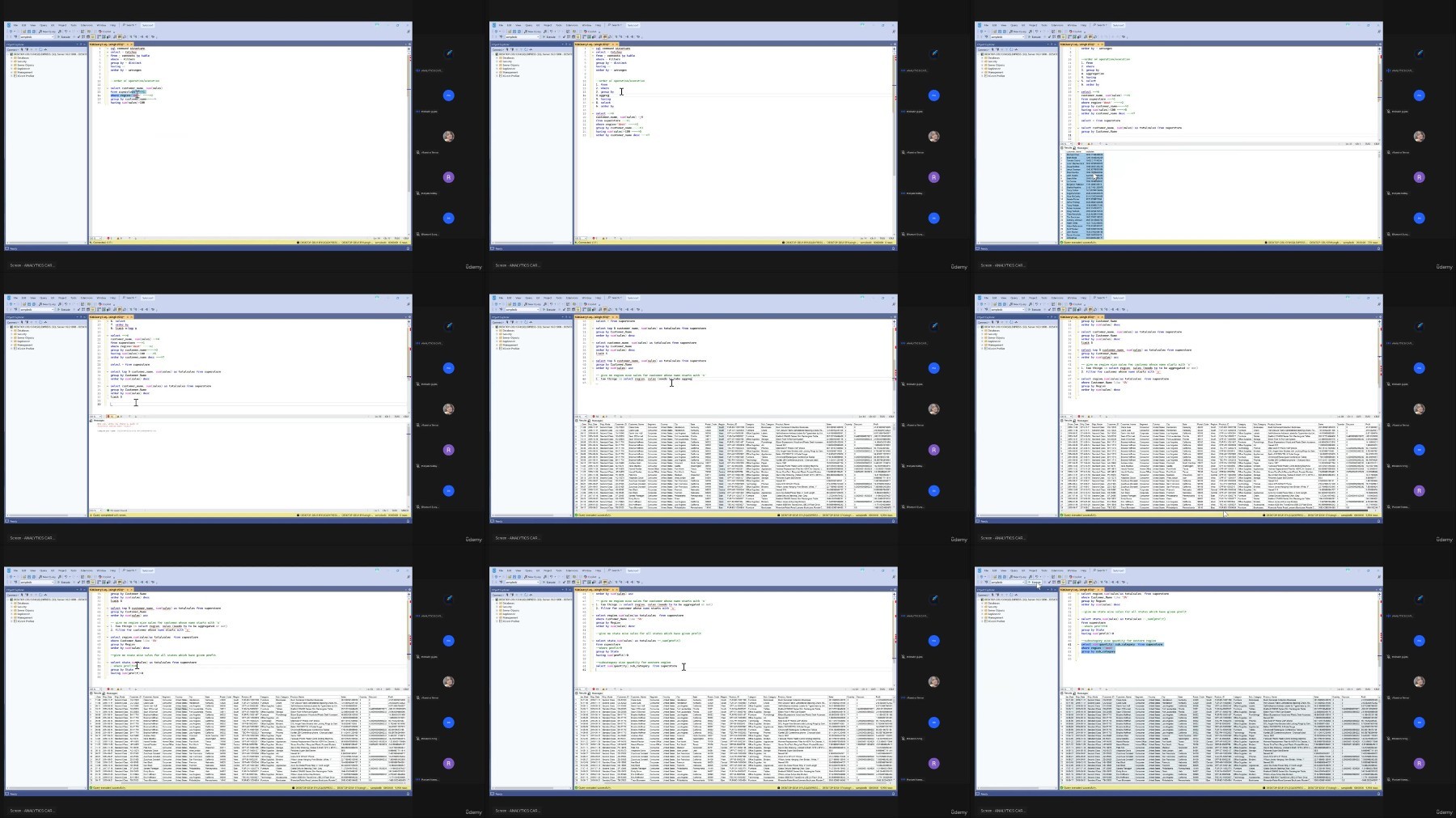Click the red error text in the middle-left frame
The width and height of the screenshot is (1456, 818).
117,426
